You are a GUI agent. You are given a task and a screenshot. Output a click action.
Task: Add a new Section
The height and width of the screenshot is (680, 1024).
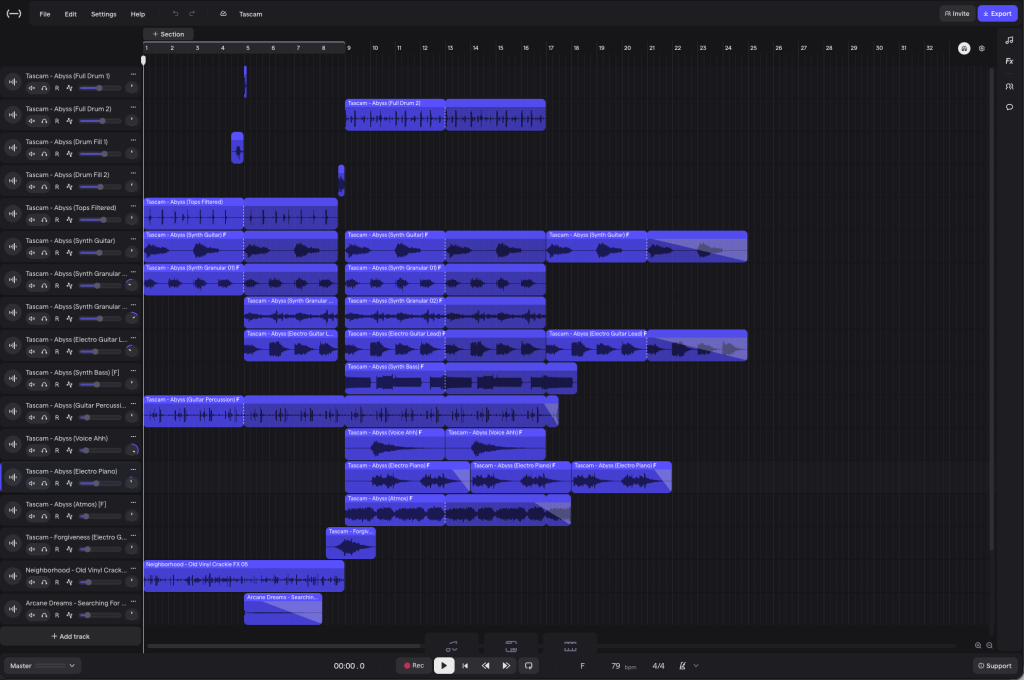click(x=168, y=34)
